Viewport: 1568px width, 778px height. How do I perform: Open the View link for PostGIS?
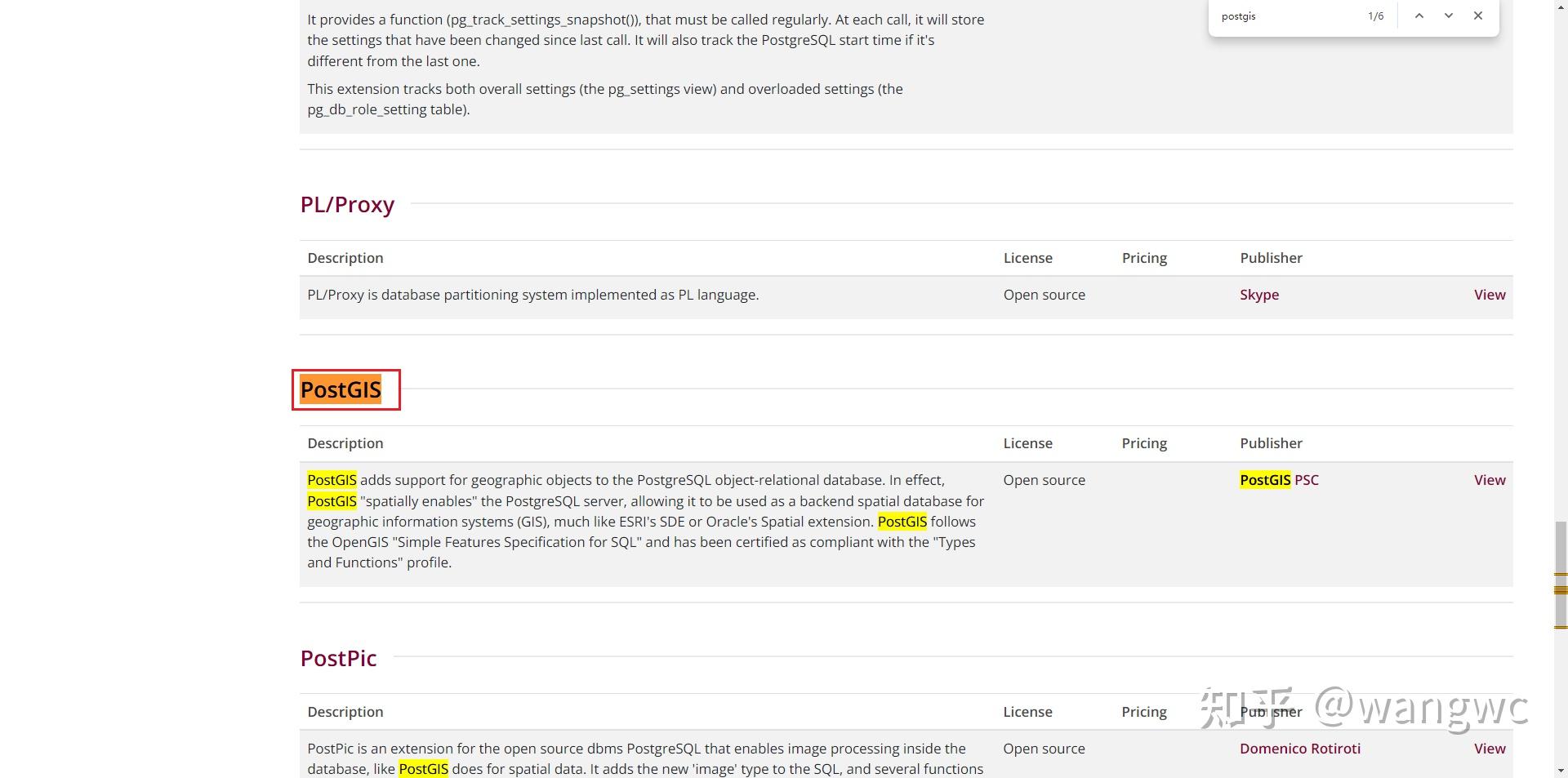click(1490, 480)
